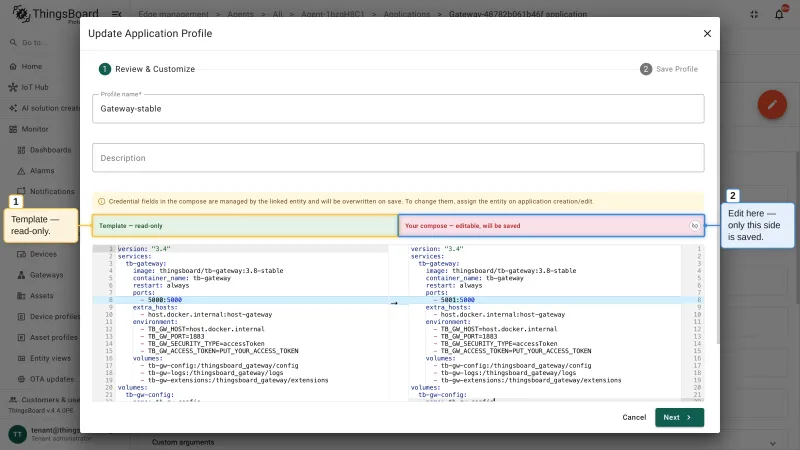Image resolution: width=800 pixels, height=450 pixels.
Task: Open Agent-1bzqH8C1 breadcrumb
Action: [333, 14]
